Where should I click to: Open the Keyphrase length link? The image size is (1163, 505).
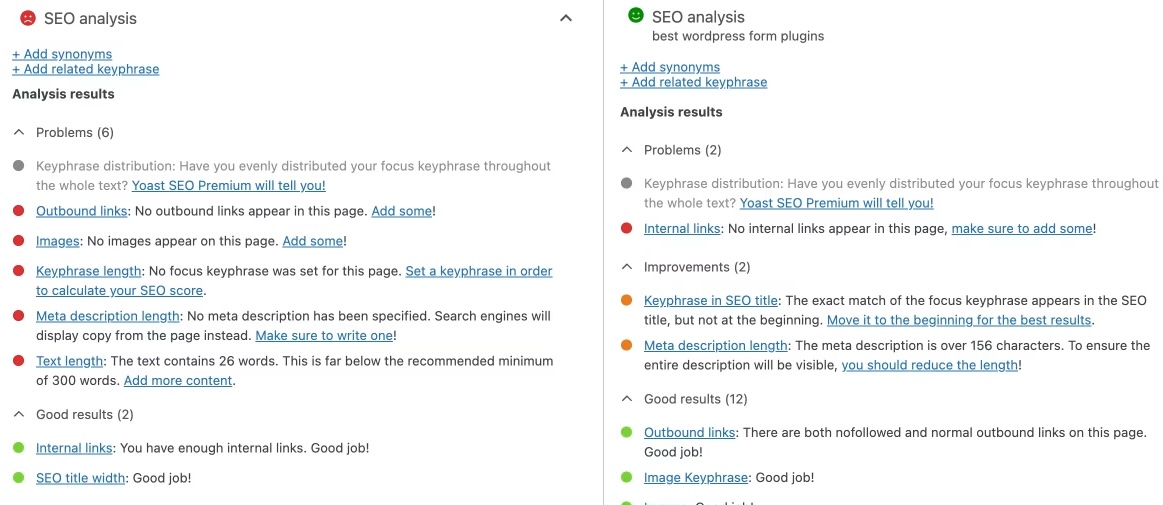(x=88, y=271)
